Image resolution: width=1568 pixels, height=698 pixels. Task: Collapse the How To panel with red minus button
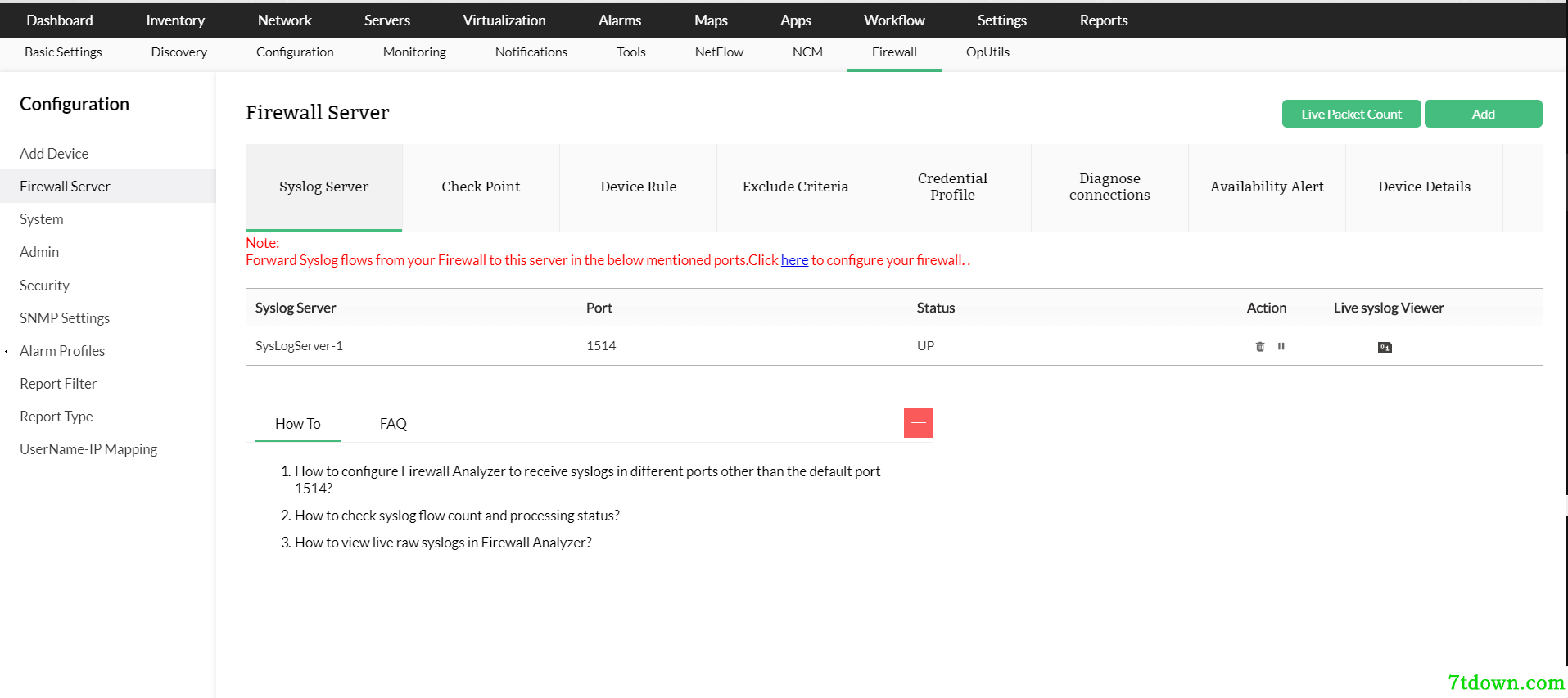(919, 423)
